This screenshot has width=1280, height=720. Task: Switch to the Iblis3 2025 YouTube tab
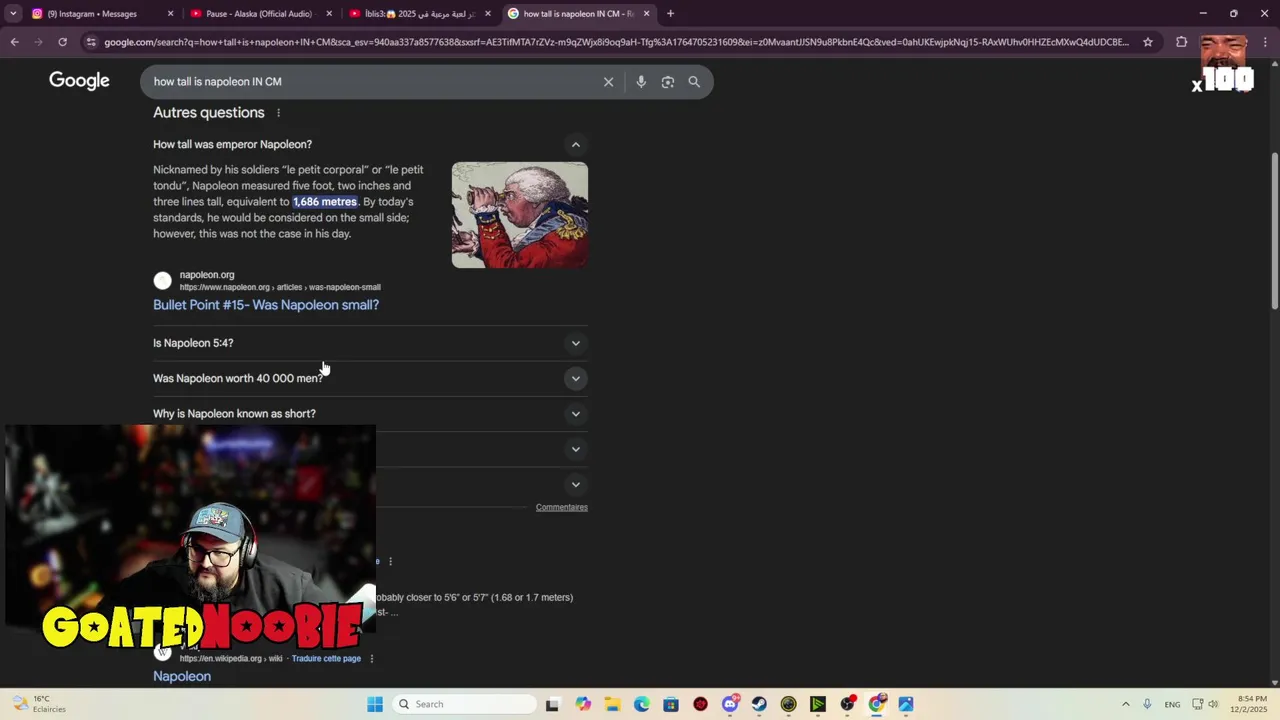[419, 14]
